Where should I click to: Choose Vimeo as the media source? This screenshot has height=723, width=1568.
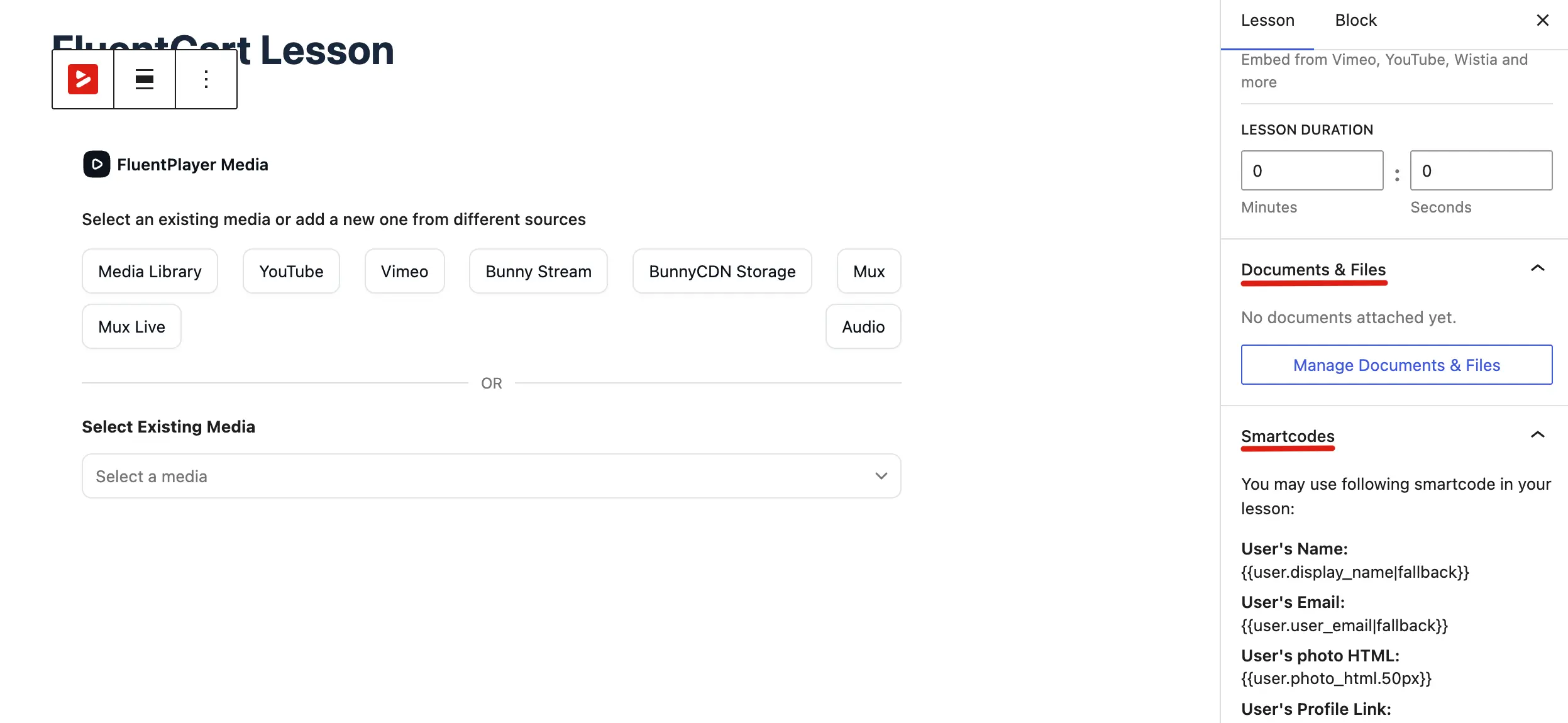[404, 271]
